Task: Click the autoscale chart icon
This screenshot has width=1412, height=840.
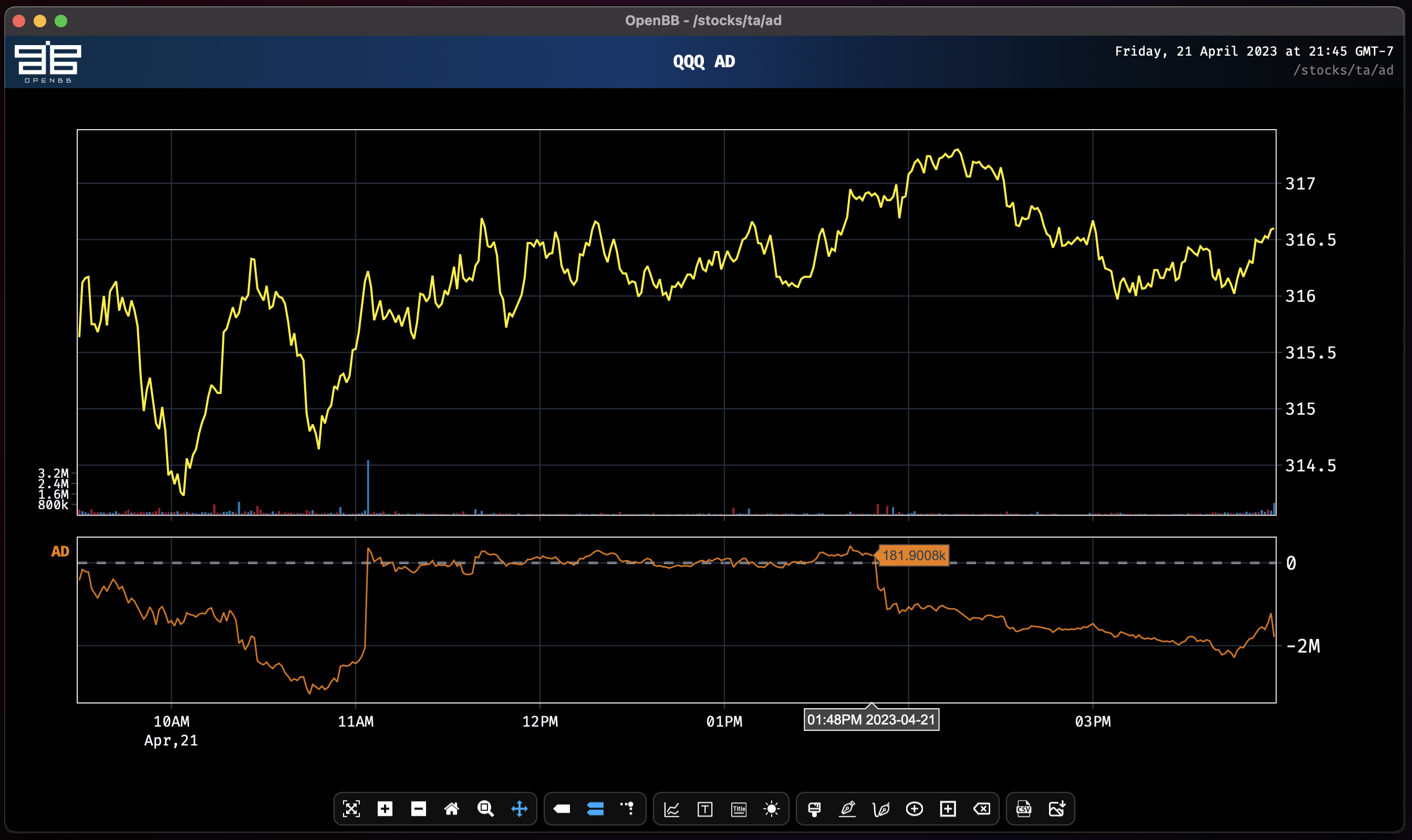Action: (x=351, y=809)
